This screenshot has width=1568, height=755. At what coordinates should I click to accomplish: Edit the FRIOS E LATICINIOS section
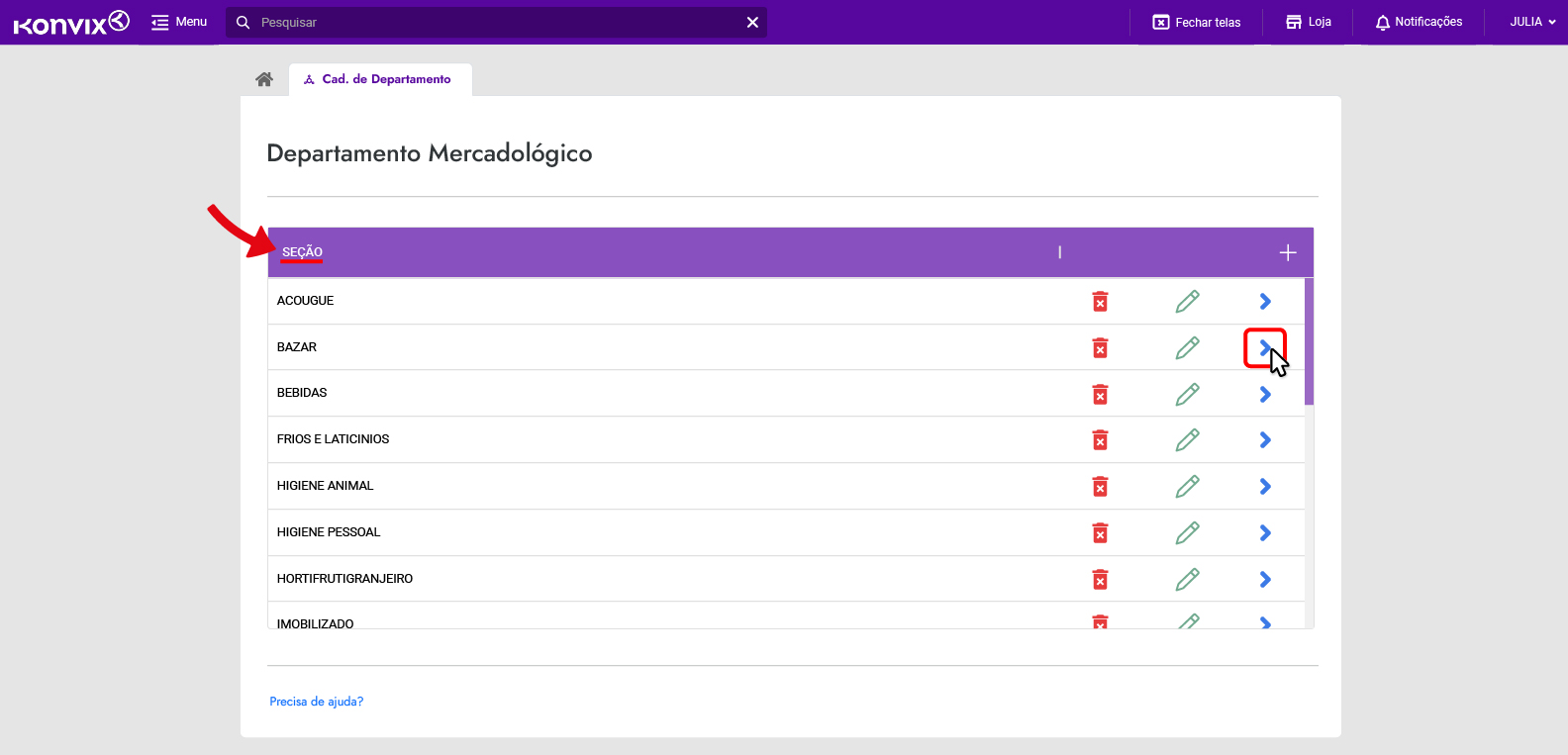pos(1188,439)
